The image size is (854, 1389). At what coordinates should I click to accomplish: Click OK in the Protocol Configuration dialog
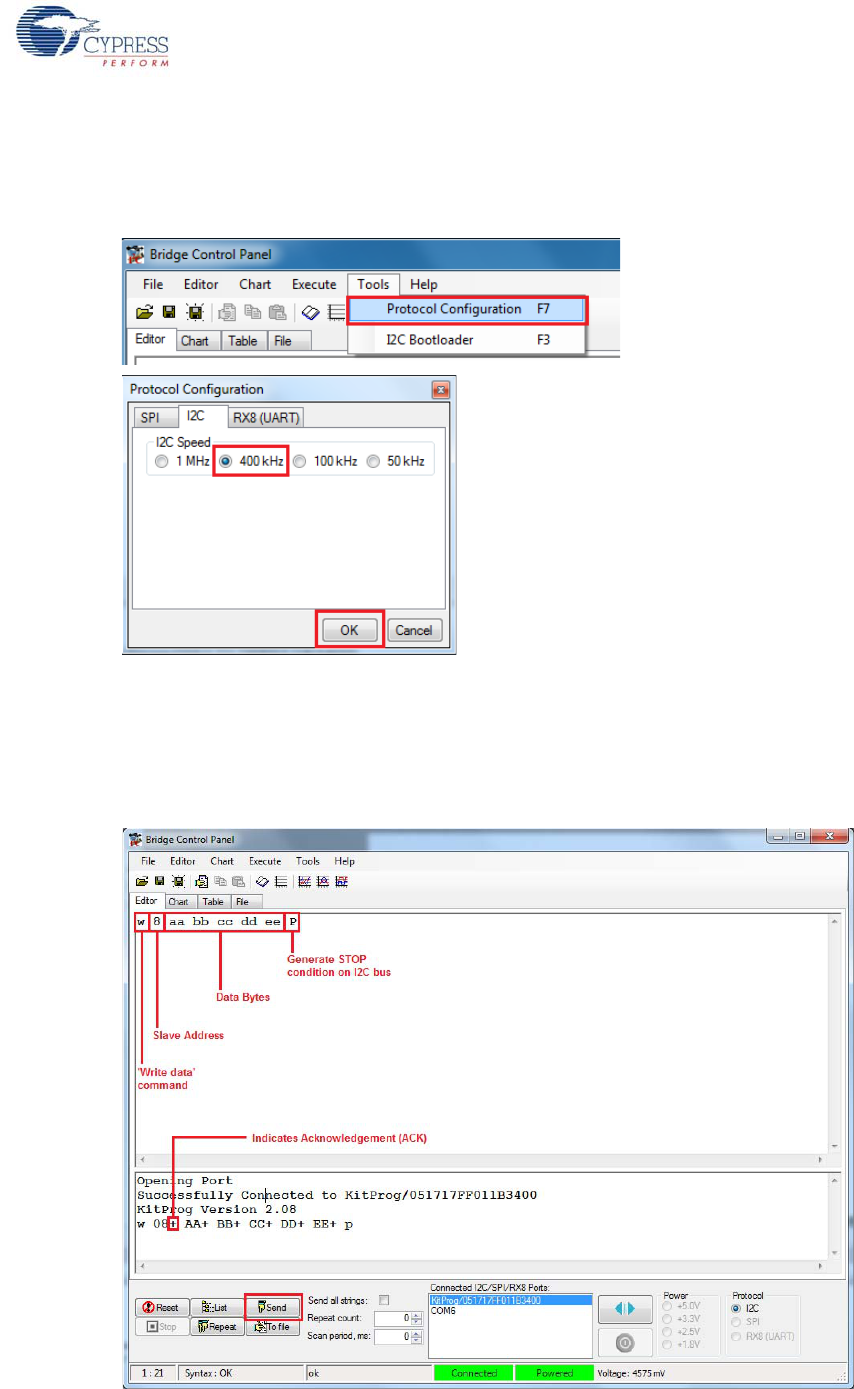350,630
